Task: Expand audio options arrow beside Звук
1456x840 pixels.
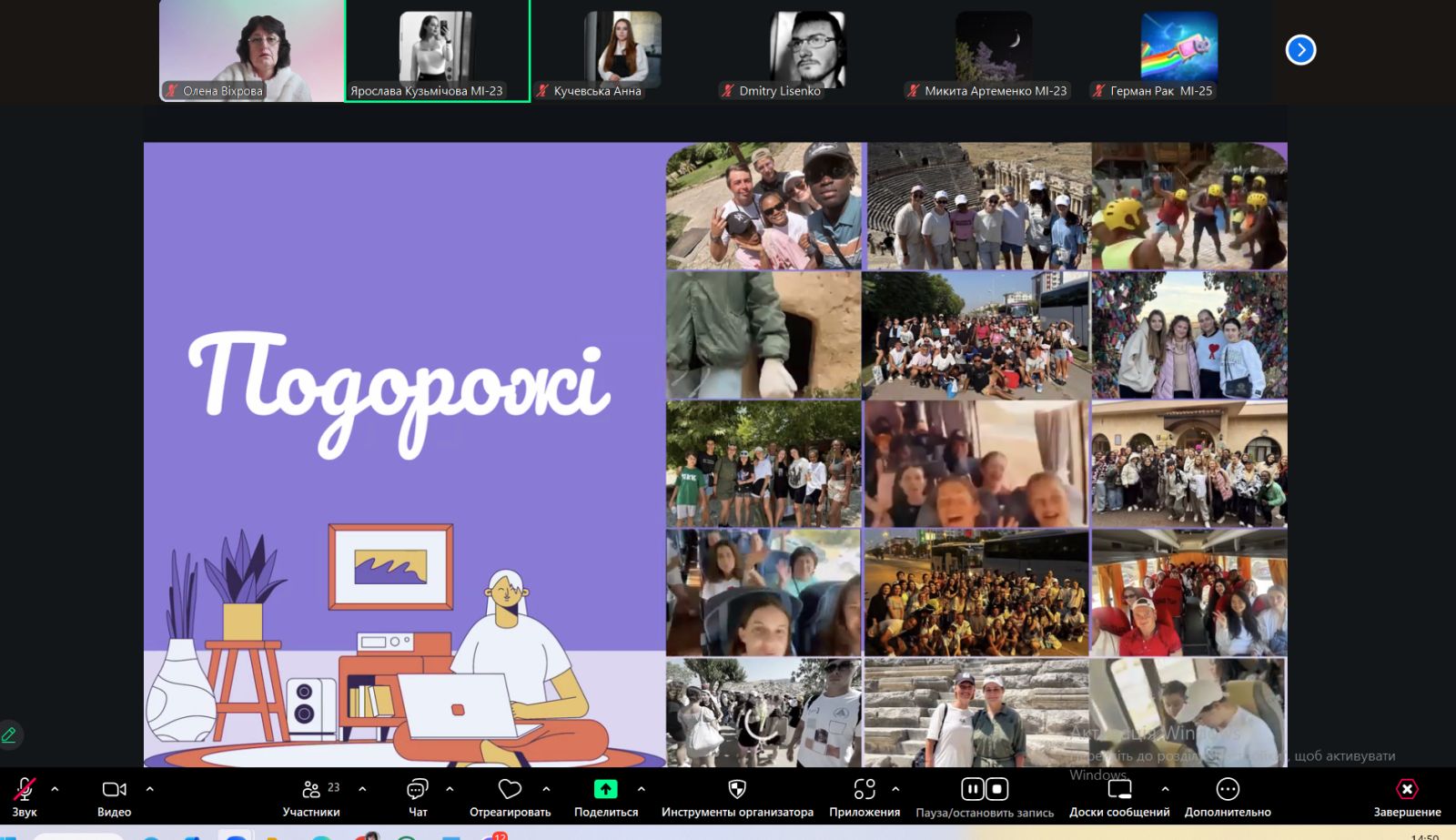Action: tap(56, 789)
